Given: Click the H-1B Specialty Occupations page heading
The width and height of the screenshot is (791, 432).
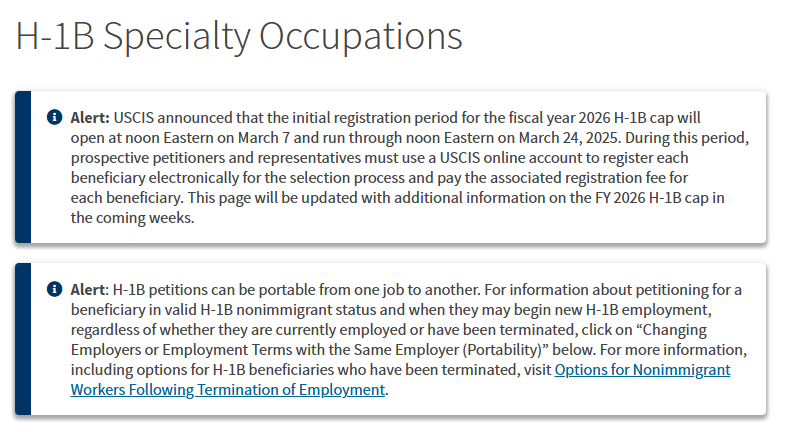Looking at the screenshot, I should click(239, 36).
